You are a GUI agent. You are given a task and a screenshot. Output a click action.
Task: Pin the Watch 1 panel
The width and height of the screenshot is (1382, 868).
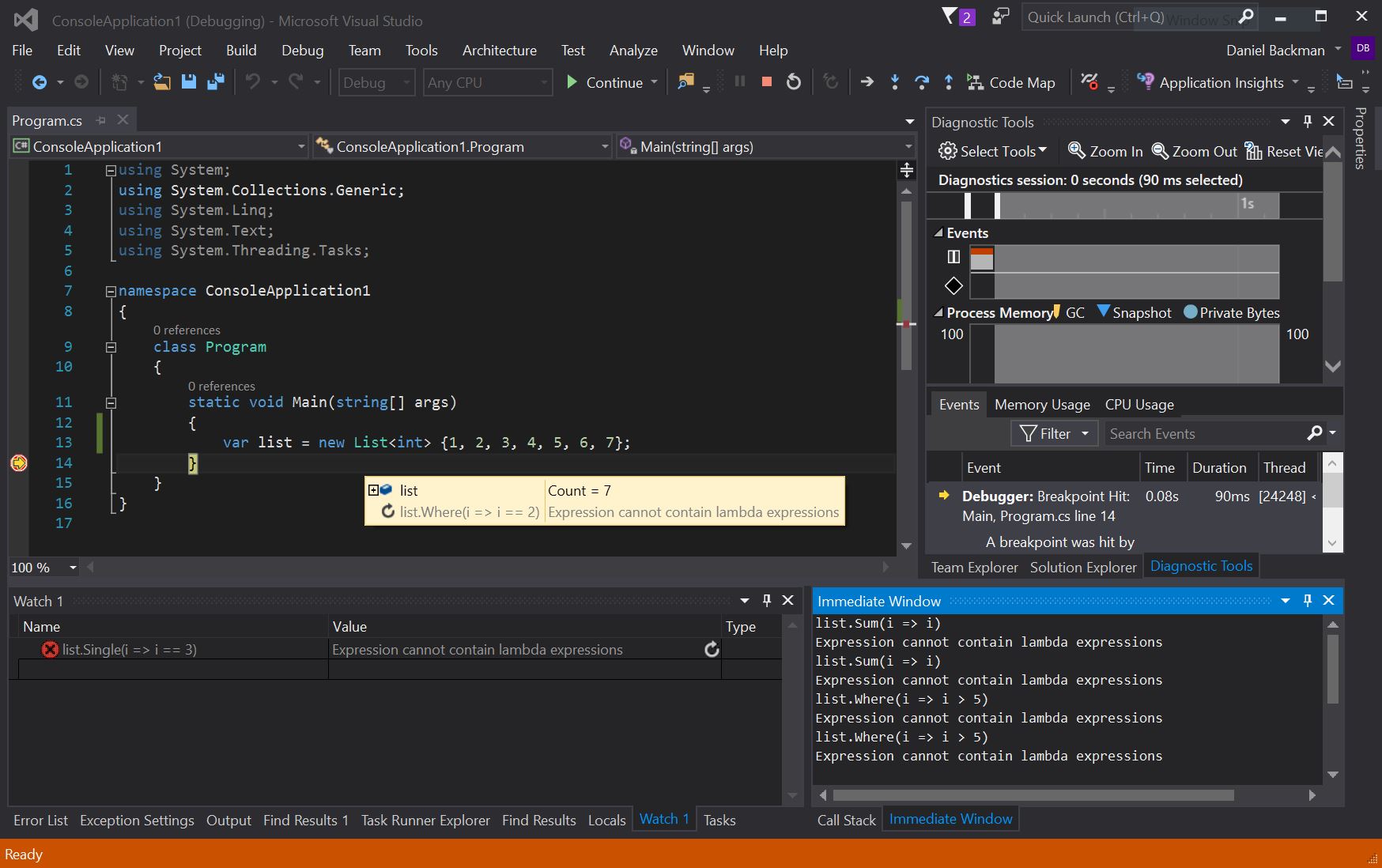(x=766, y=601)
